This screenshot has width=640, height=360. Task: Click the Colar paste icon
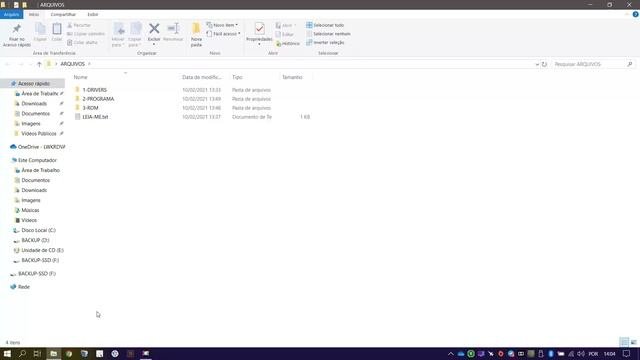[x=57, y=29]
